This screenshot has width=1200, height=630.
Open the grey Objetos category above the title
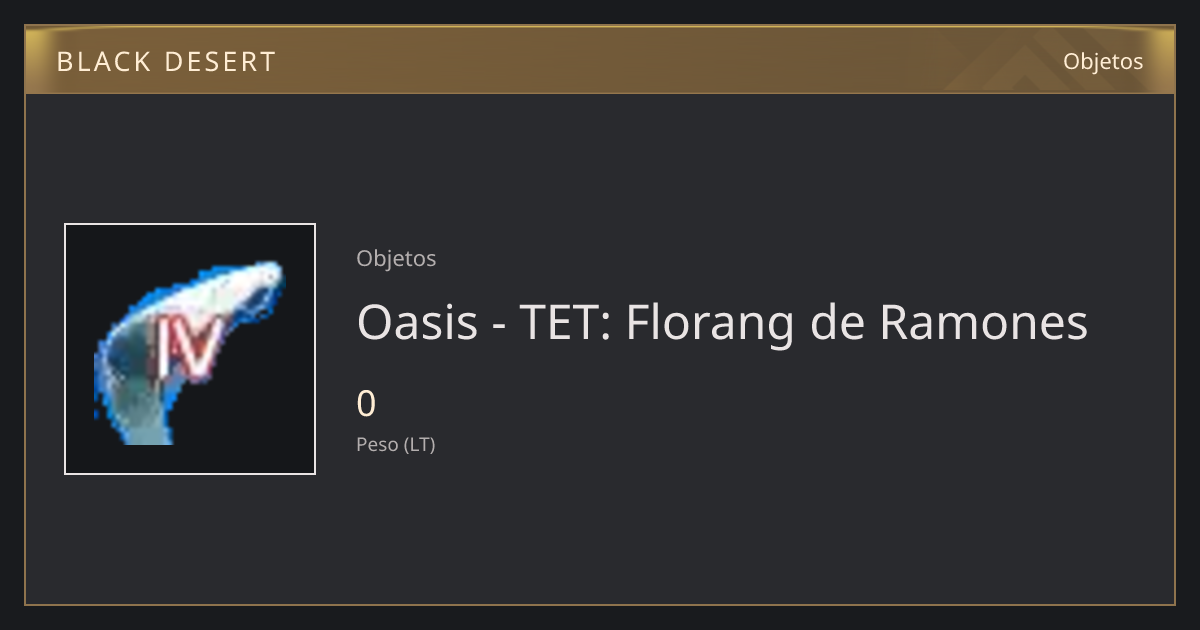[396, 258]
